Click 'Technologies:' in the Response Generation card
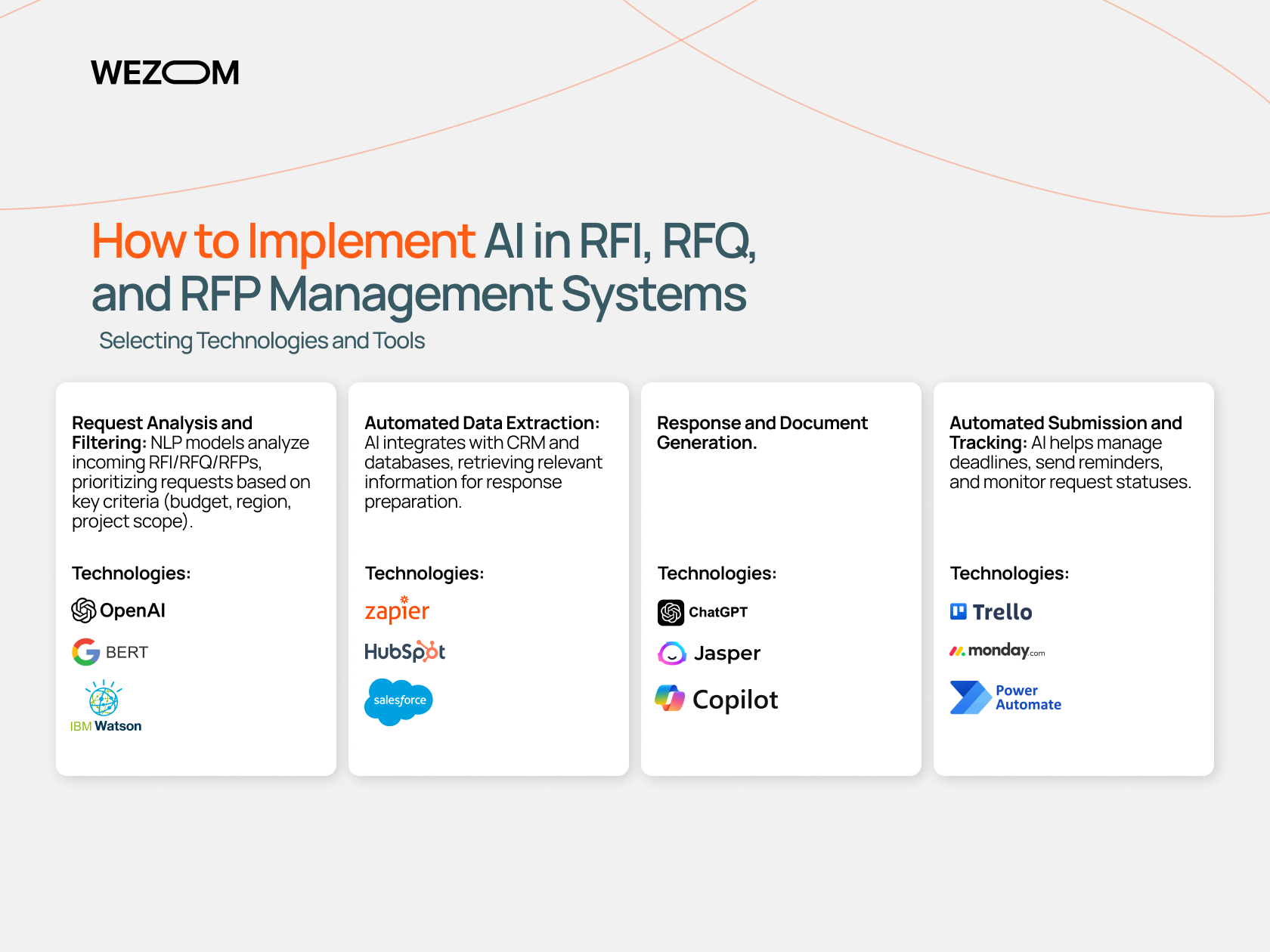The width and height of the screenshot is (1270, 952). click(x=717, y=573)
